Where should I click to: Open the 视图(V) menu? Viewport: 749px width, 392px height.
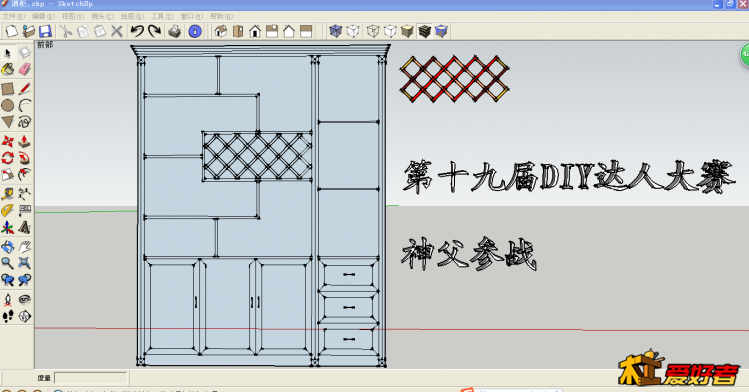pyautogui.click(x=73, y=16)
